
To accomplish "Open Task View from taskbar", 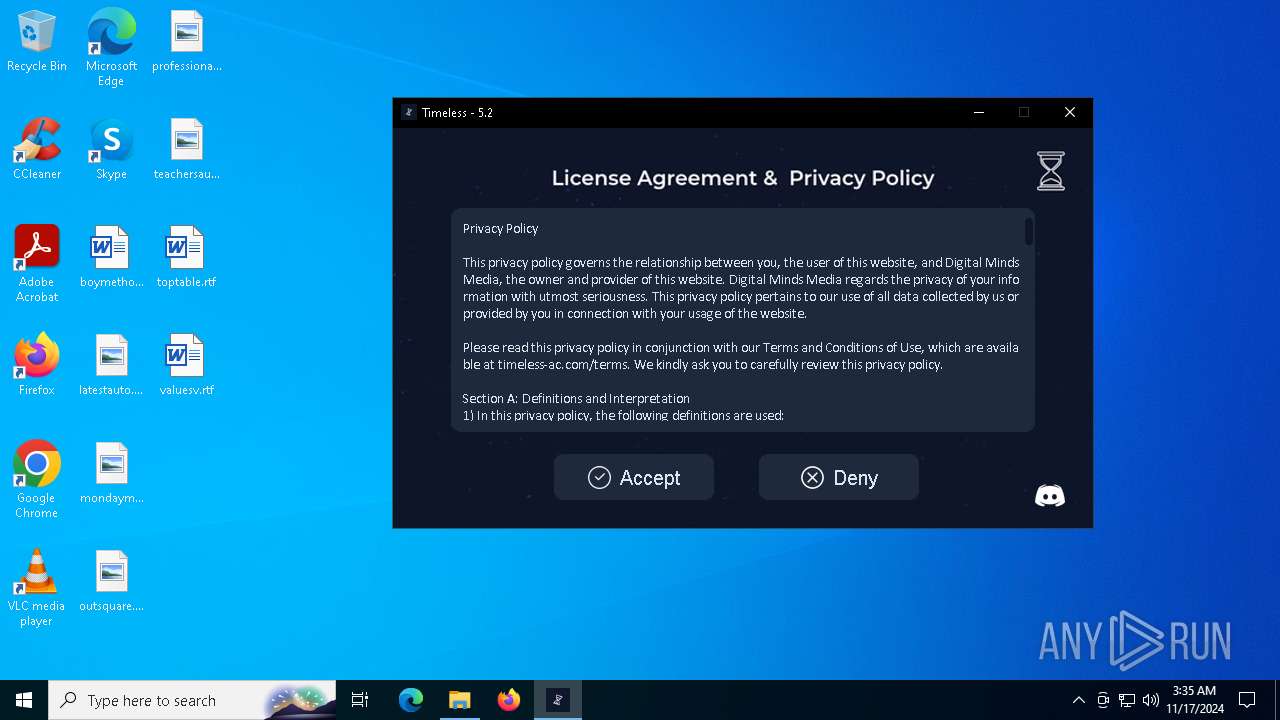I will point(360,700).
